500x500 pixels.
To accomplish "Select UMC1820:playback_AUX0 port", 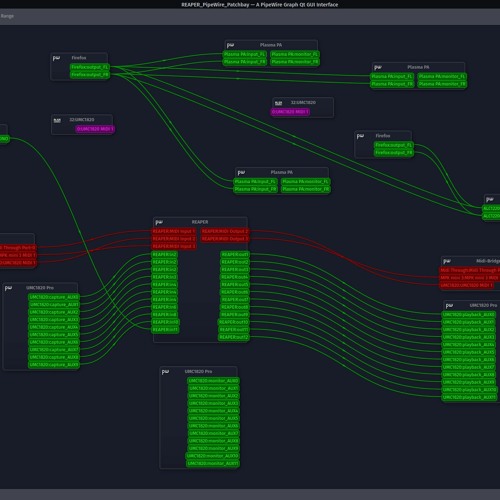I will 469,315.
